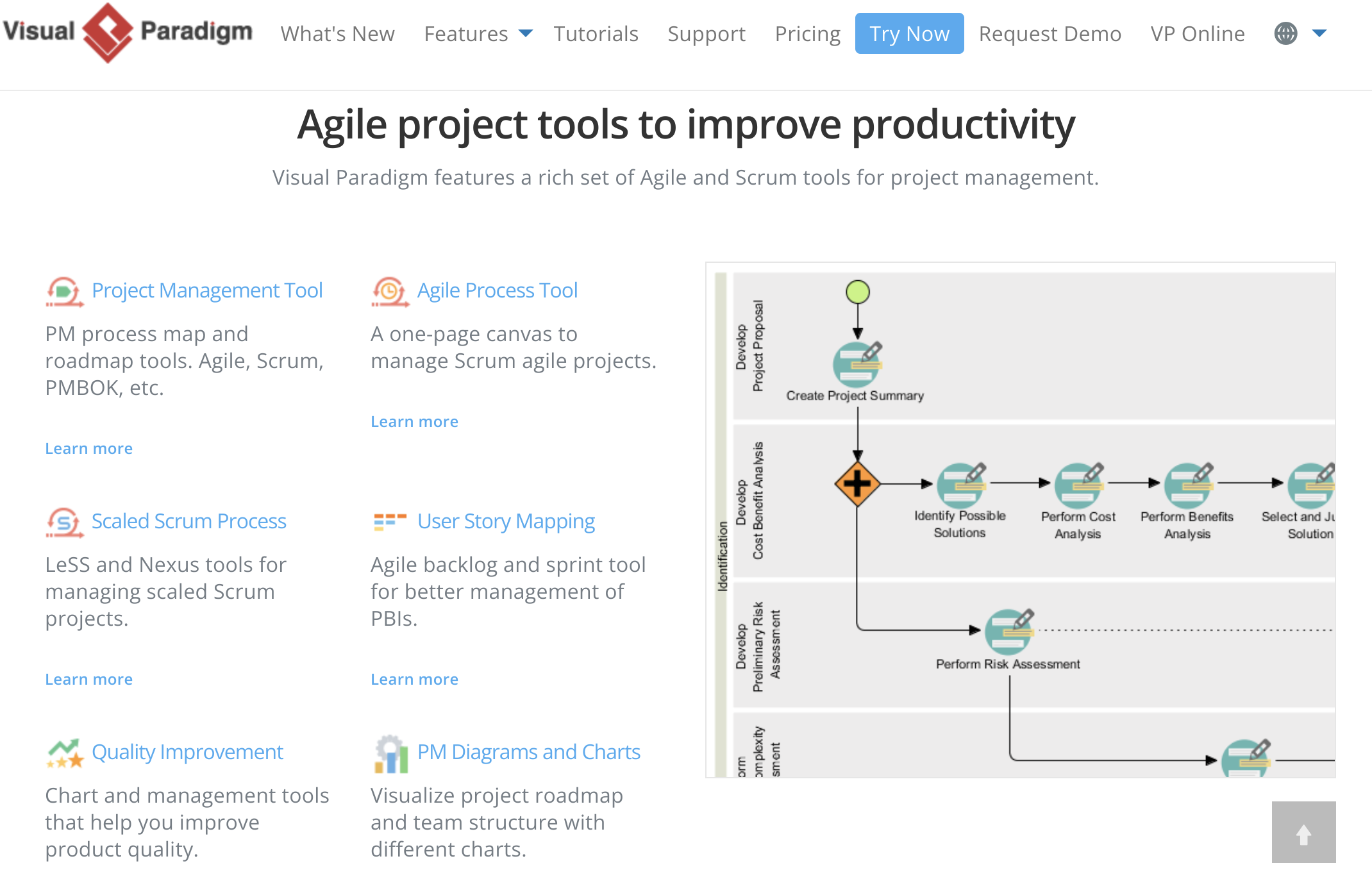Expand the Features dropdown arrow

pyautogui.click(x=526, y=33)
